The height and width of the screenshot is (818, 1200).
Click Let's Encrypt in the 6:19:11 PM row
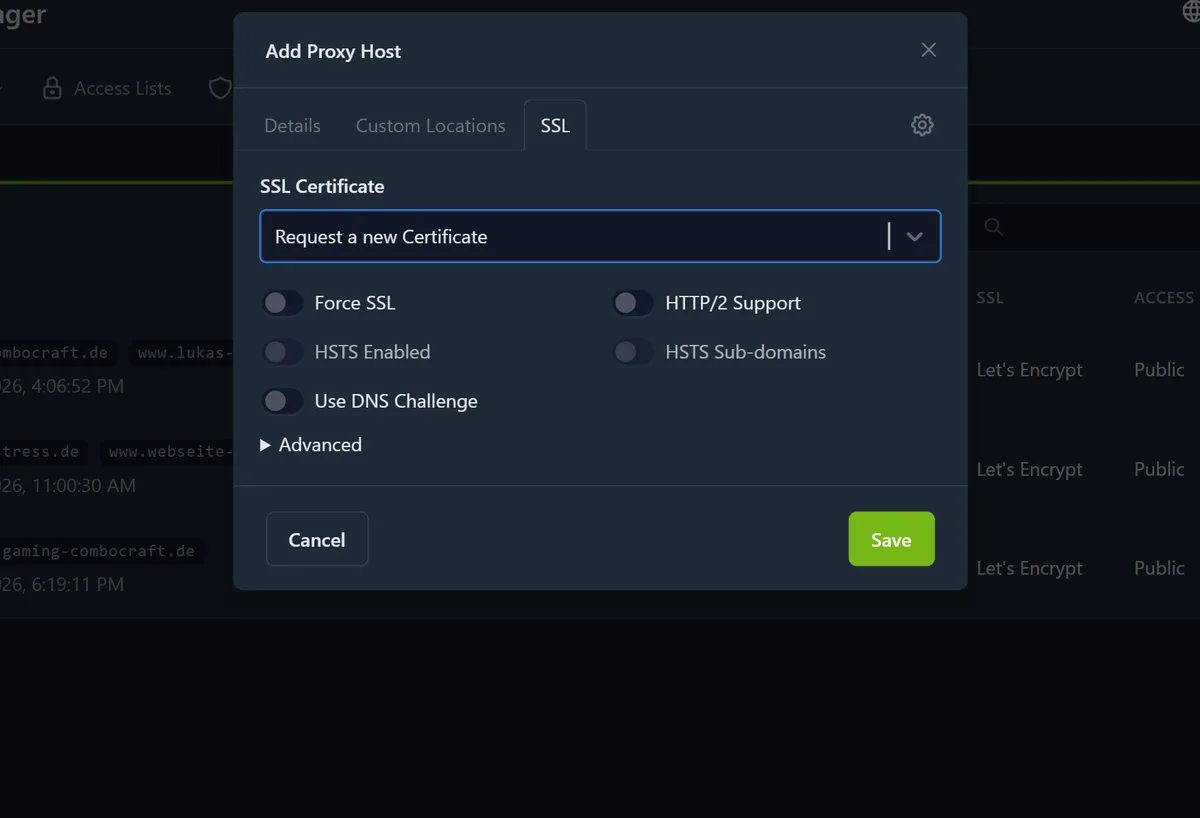(1030, 568)
